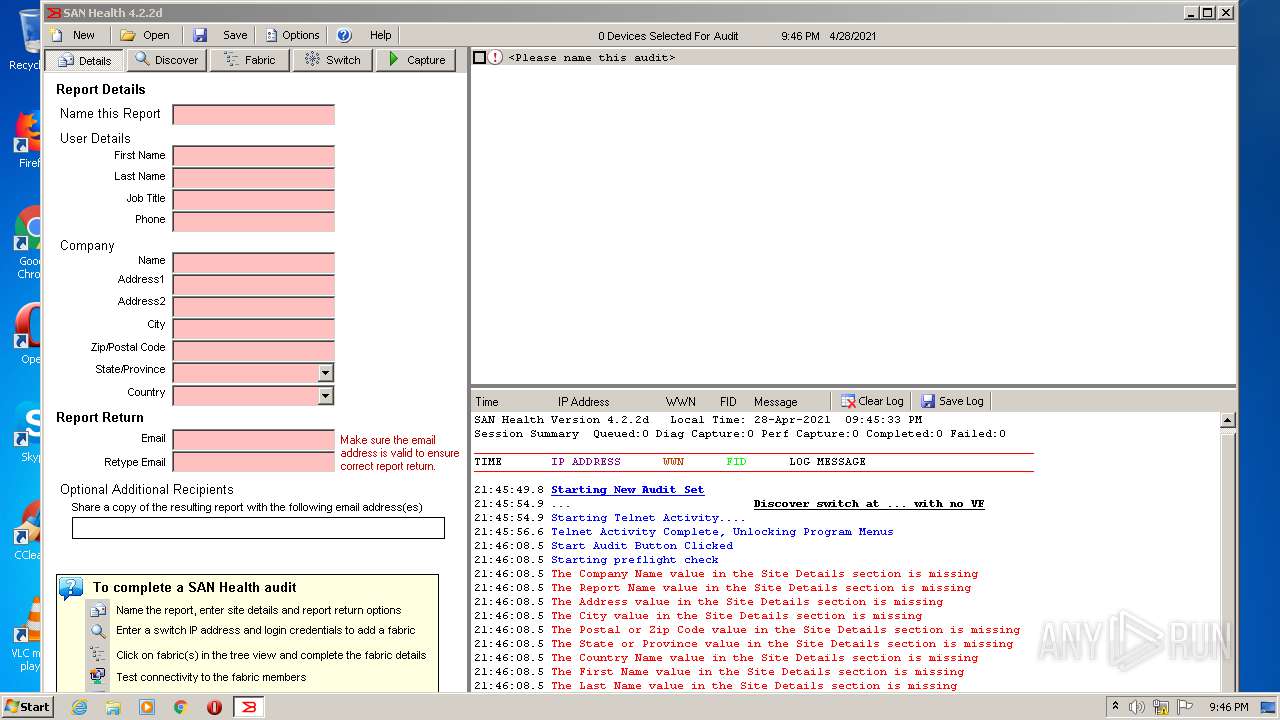The height and width of the screenshot is (720, 1280).
Task: Toggle the audit checkbox in tree view
Action: pyautogui.click(x=479, y=58)
